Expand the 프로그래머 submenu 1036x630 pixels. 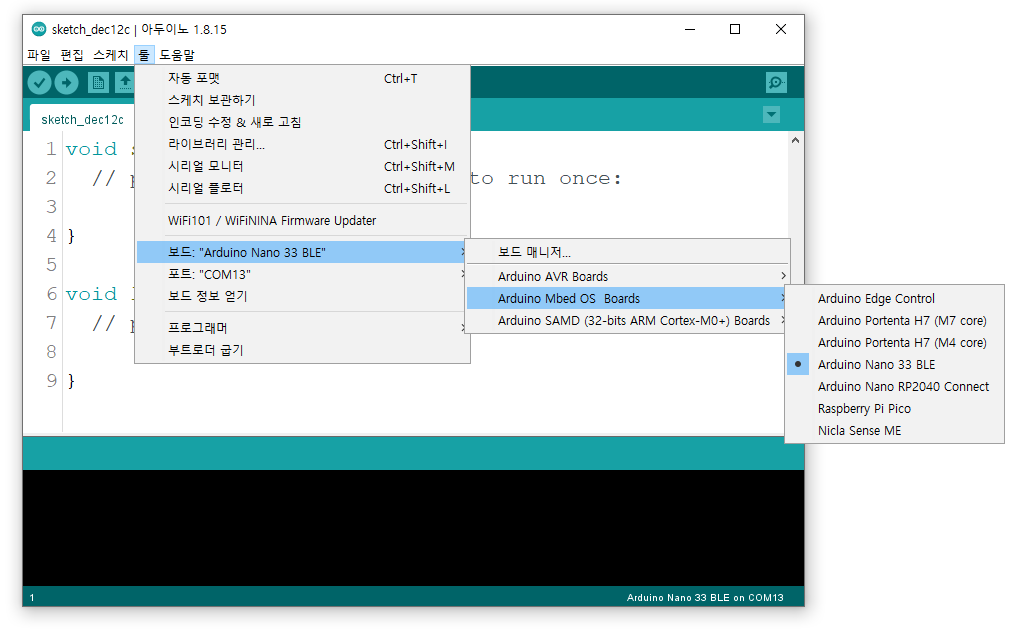point(303,328)
